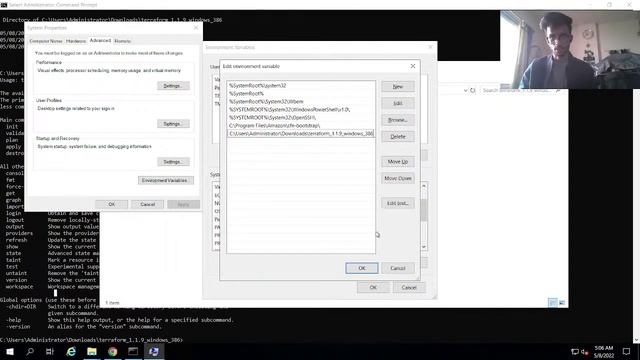Click into the terraform_1.1.9_windows_386 path field
Viewport: 640px width, 360px height.
pyautogui.click(x=301, y=133)
